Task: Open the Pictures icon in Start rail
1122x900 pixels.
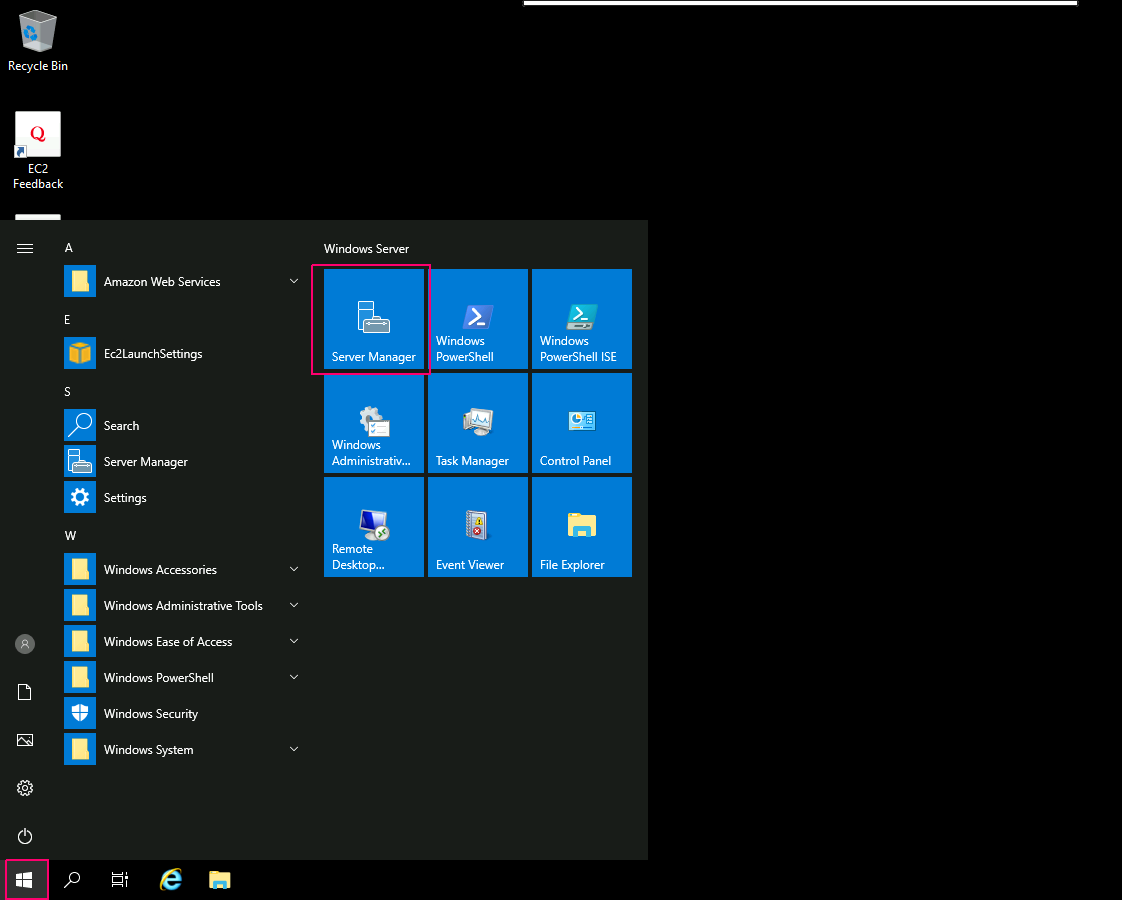Action: [25, 740]
